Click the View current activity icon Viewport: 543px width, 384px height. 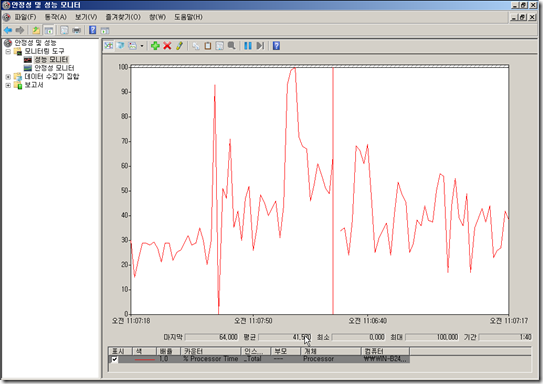coord(109,46)
